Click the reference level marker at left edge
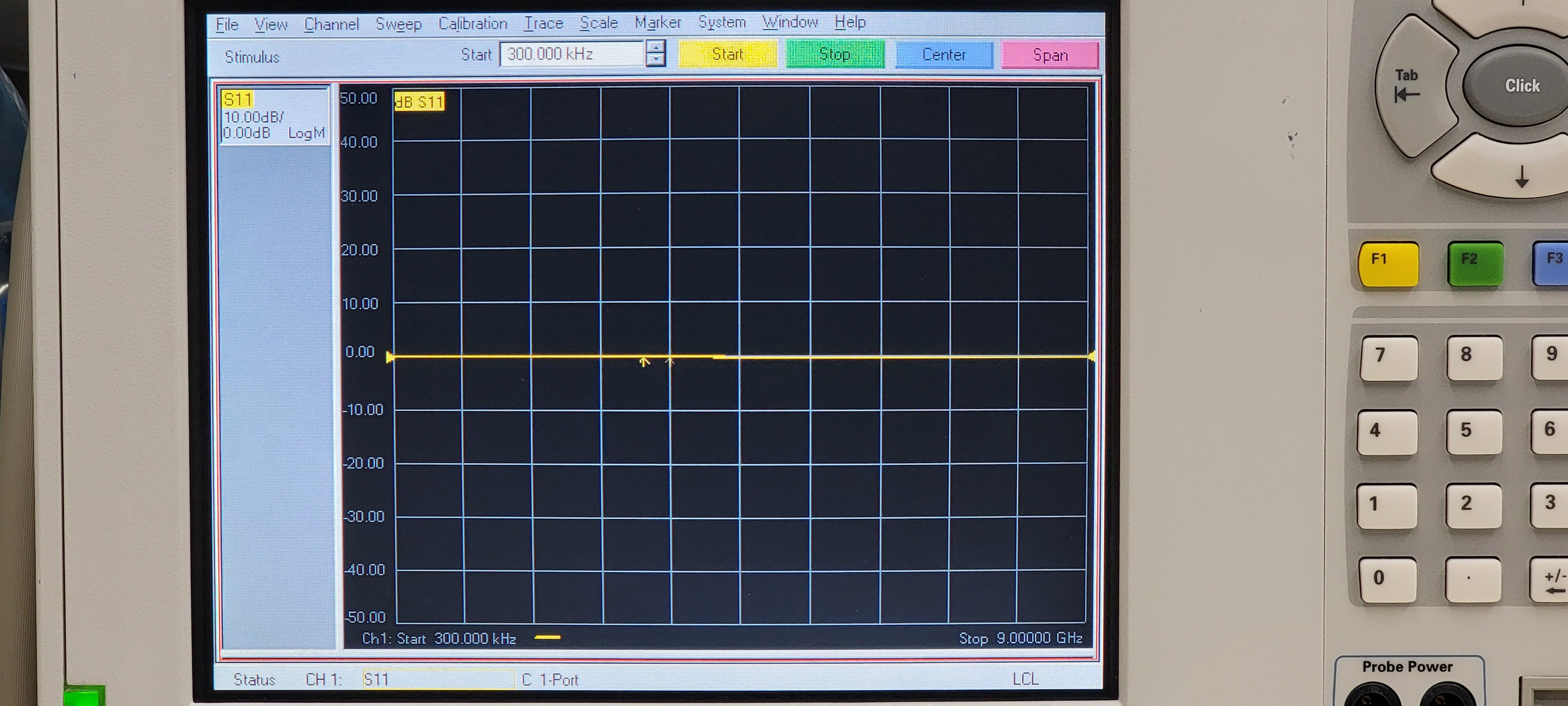This screenshot has width=1568, height=706. (x=390, y=358)
